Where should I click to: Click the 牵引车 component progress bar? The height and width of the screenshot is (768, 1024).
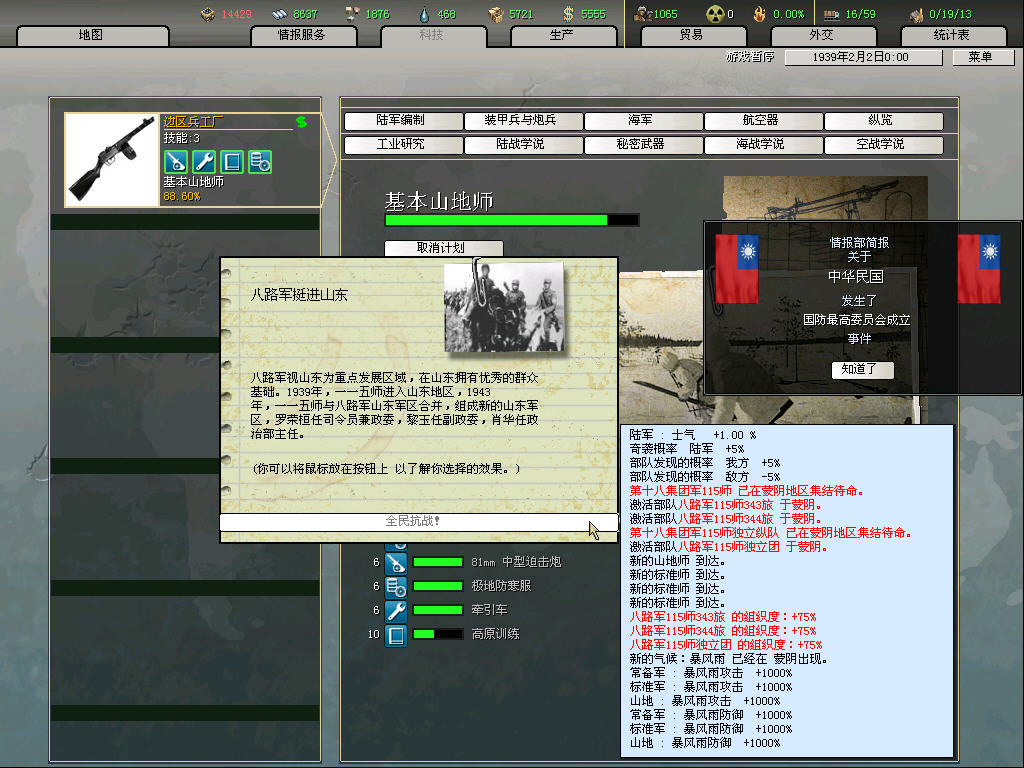tap(438, 610)
